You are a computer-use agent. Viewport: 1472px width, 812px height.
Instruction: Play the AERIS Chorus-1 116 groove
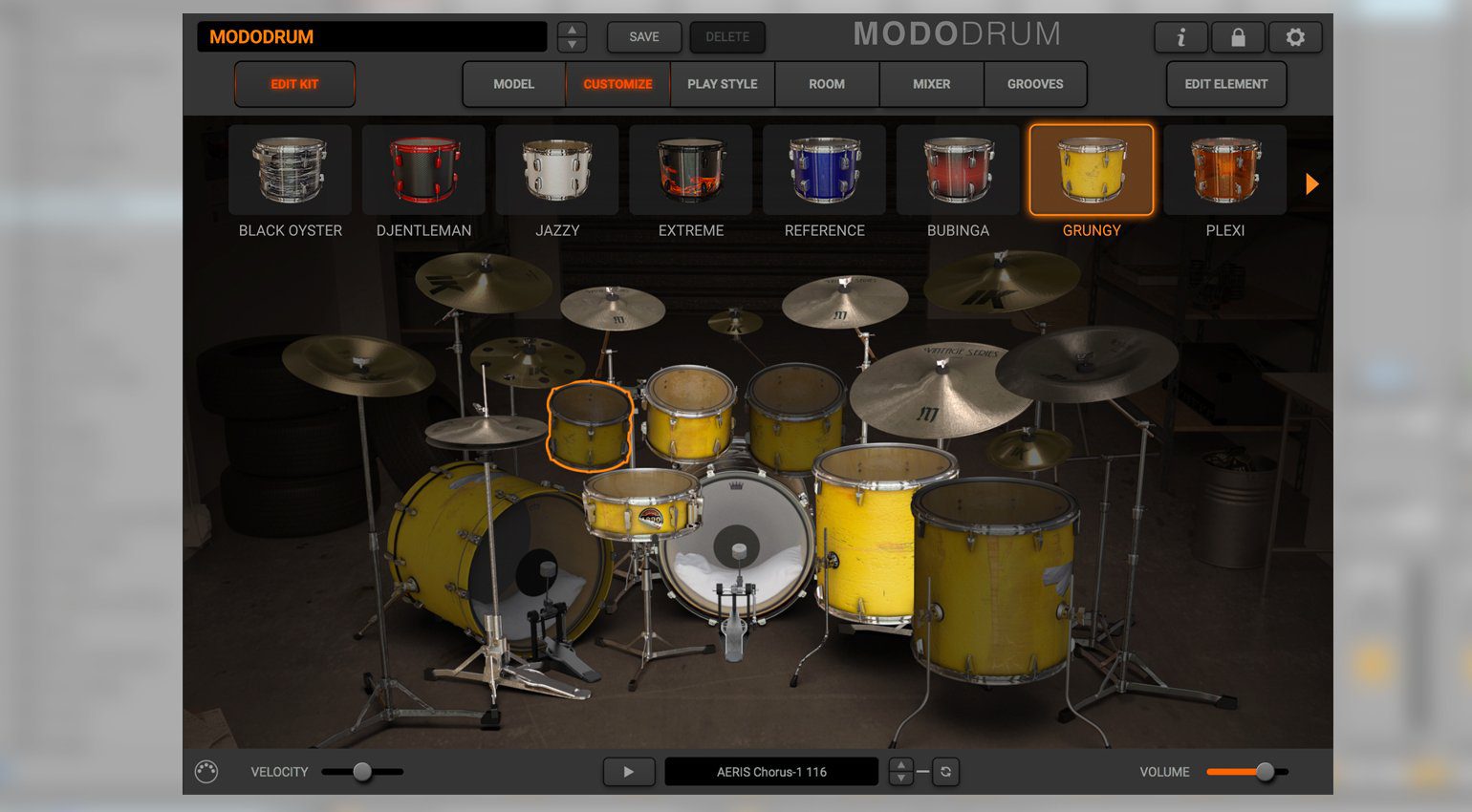click(629, 771)
